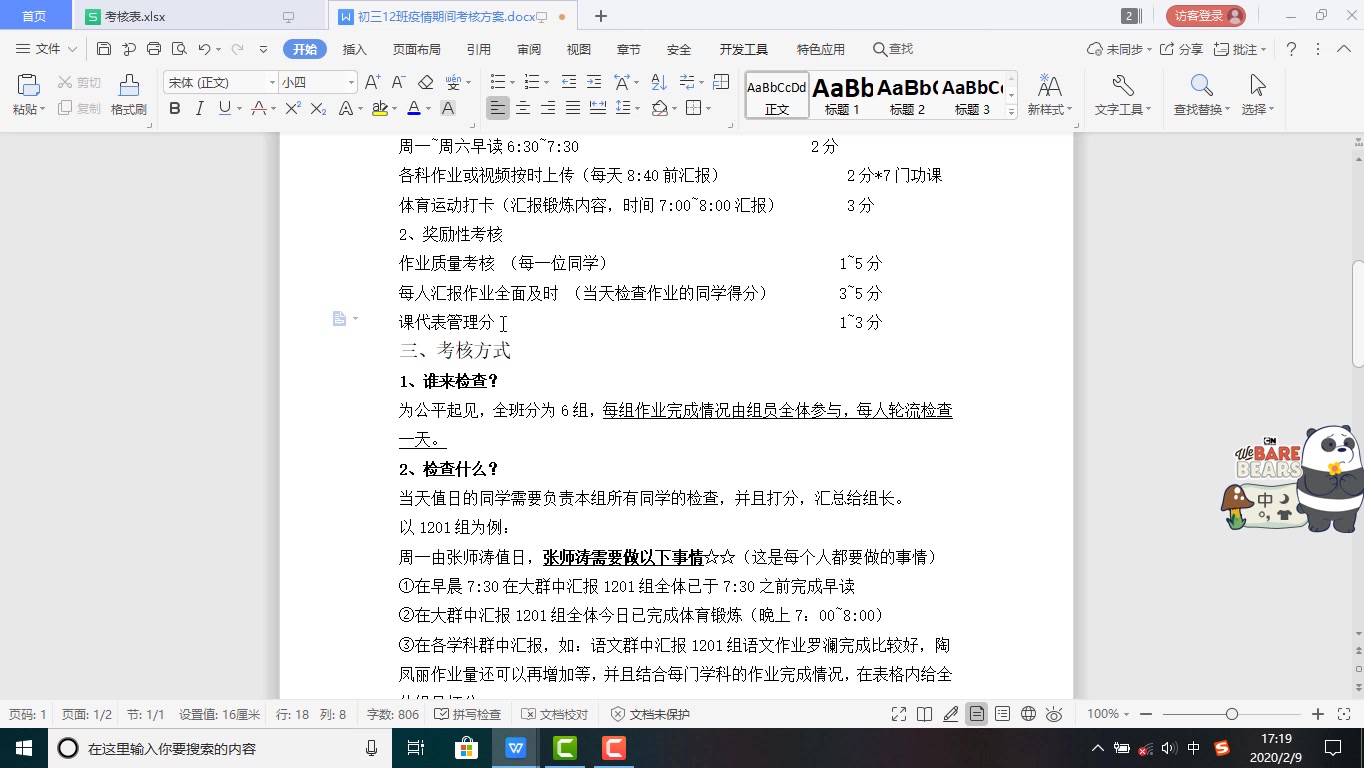Open the 页面布局 ribbon tab
This screenshot has height=768, width=1364.
pyautogui.click(x=417, y=49)
